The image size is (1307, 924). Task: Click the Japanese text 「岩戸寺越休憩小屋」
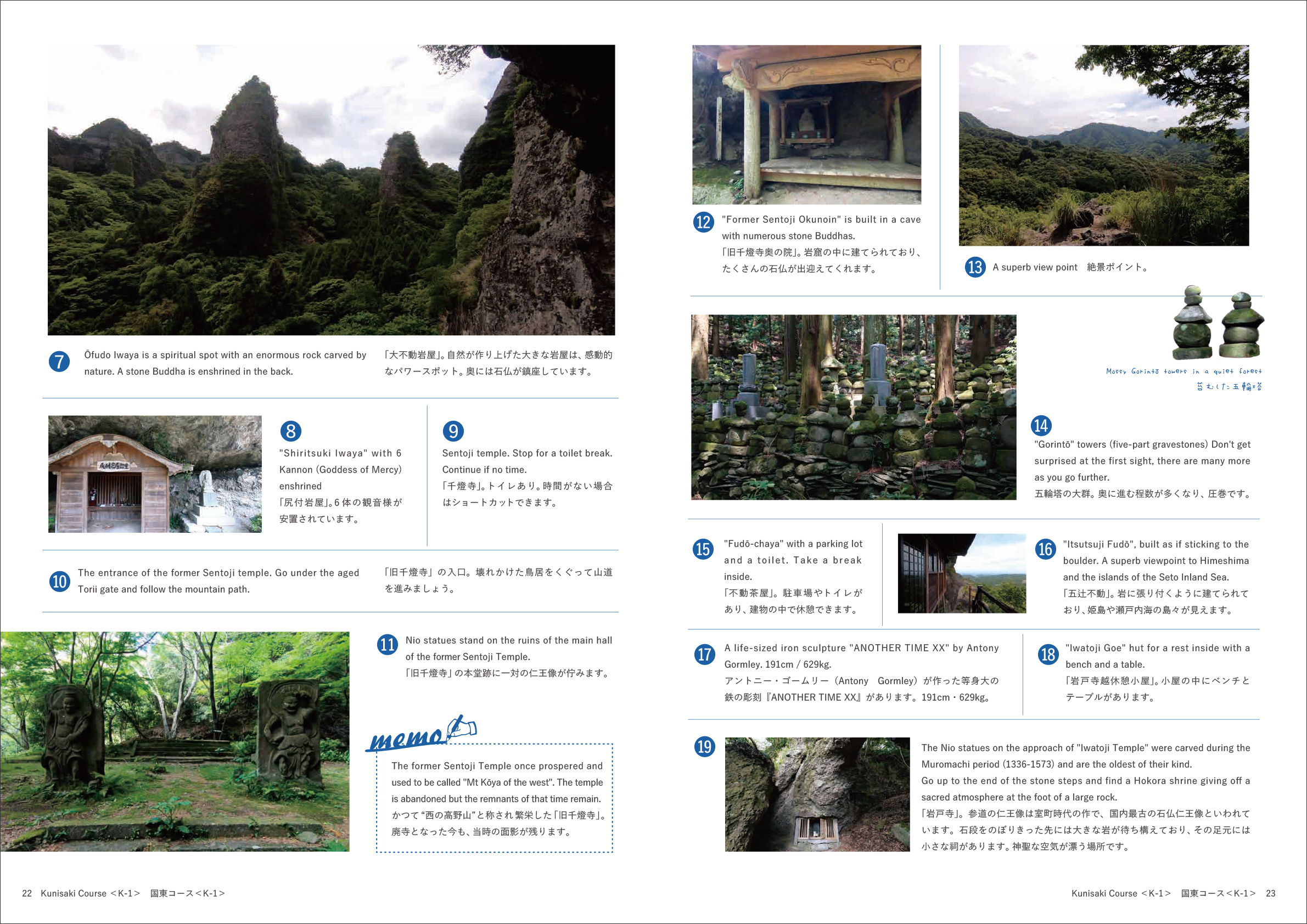tap(1111, 681)
